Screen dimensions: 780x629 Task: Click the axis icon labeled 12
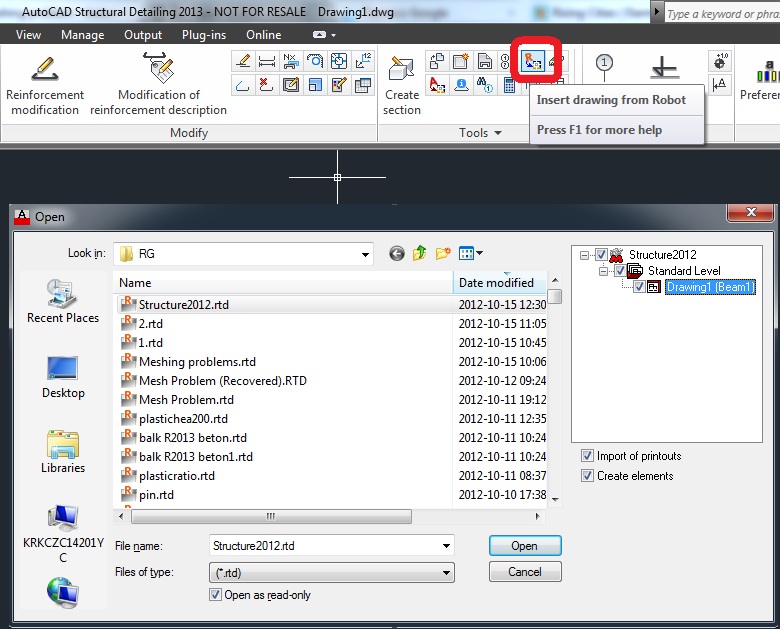tap(363, 61)
